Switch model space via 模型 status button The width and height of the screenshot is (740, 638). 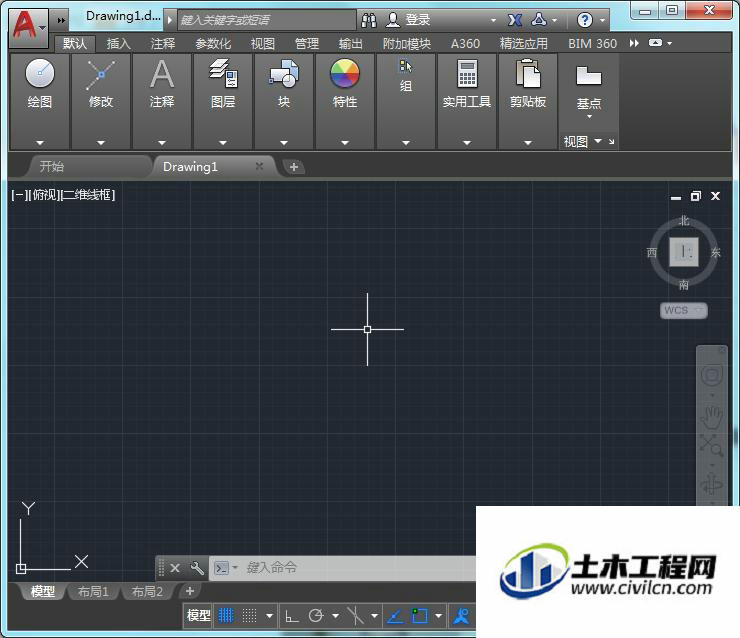pos(198,615)
